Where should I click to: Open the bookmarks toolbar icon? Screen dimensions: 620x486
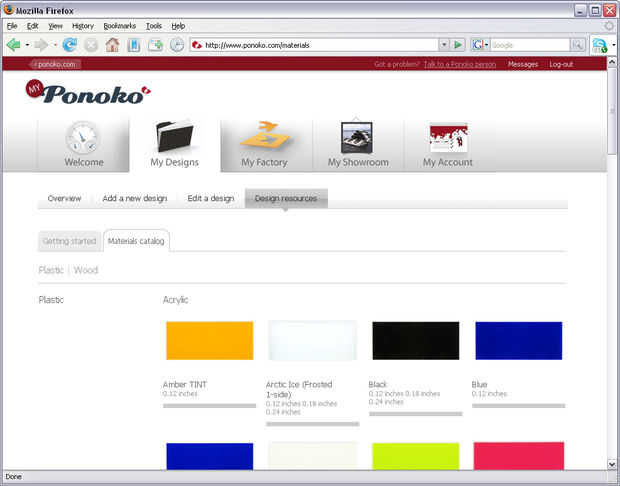click(x=134, y=45)
